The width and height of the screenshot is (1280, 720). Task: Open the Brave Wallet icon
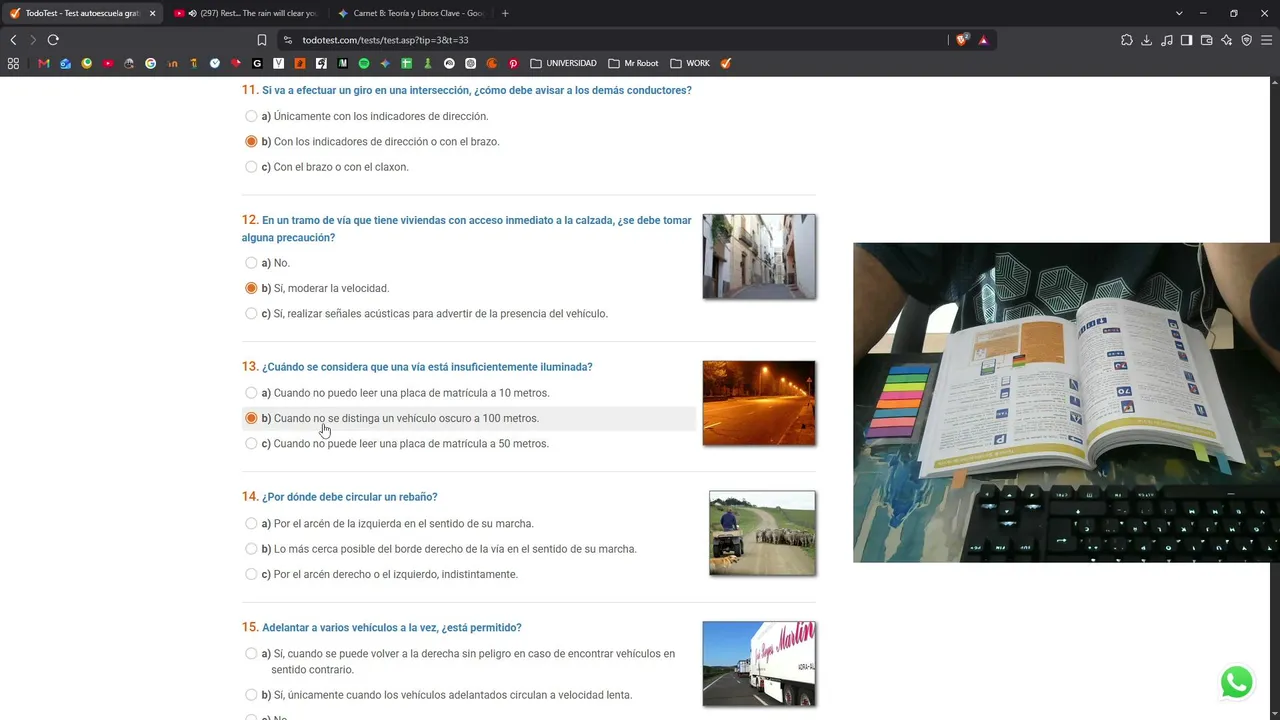coord(1207,40)
